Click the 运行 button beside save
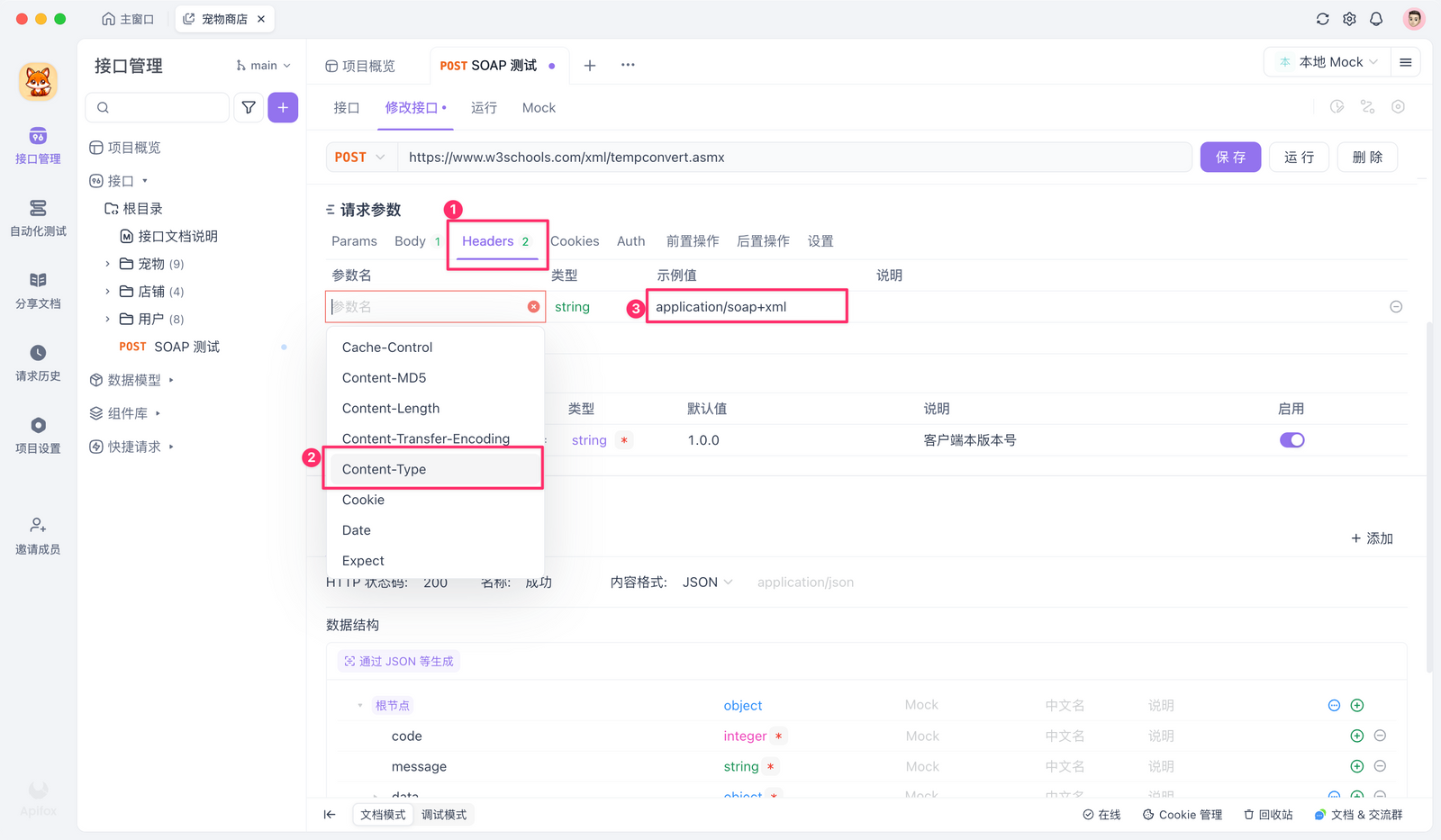 (1299, 158)
